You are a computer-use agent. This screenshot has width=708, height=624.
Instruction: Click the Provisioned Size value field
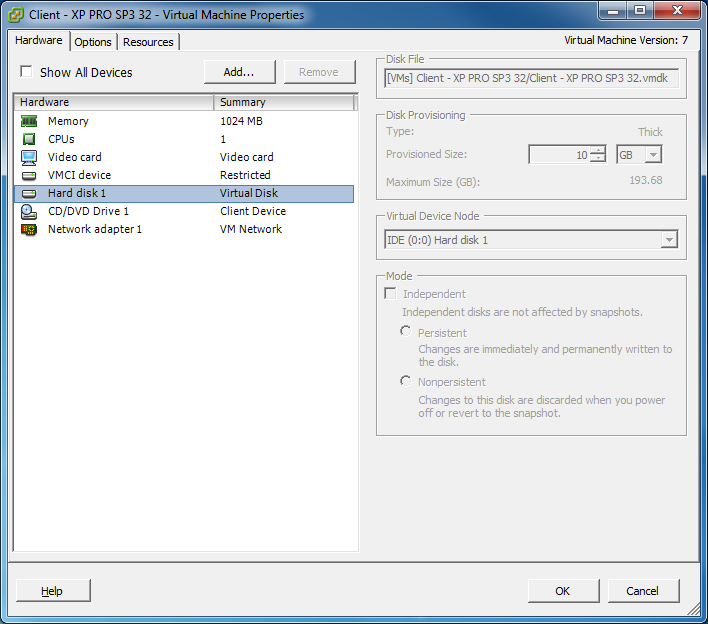click(560, 154)
